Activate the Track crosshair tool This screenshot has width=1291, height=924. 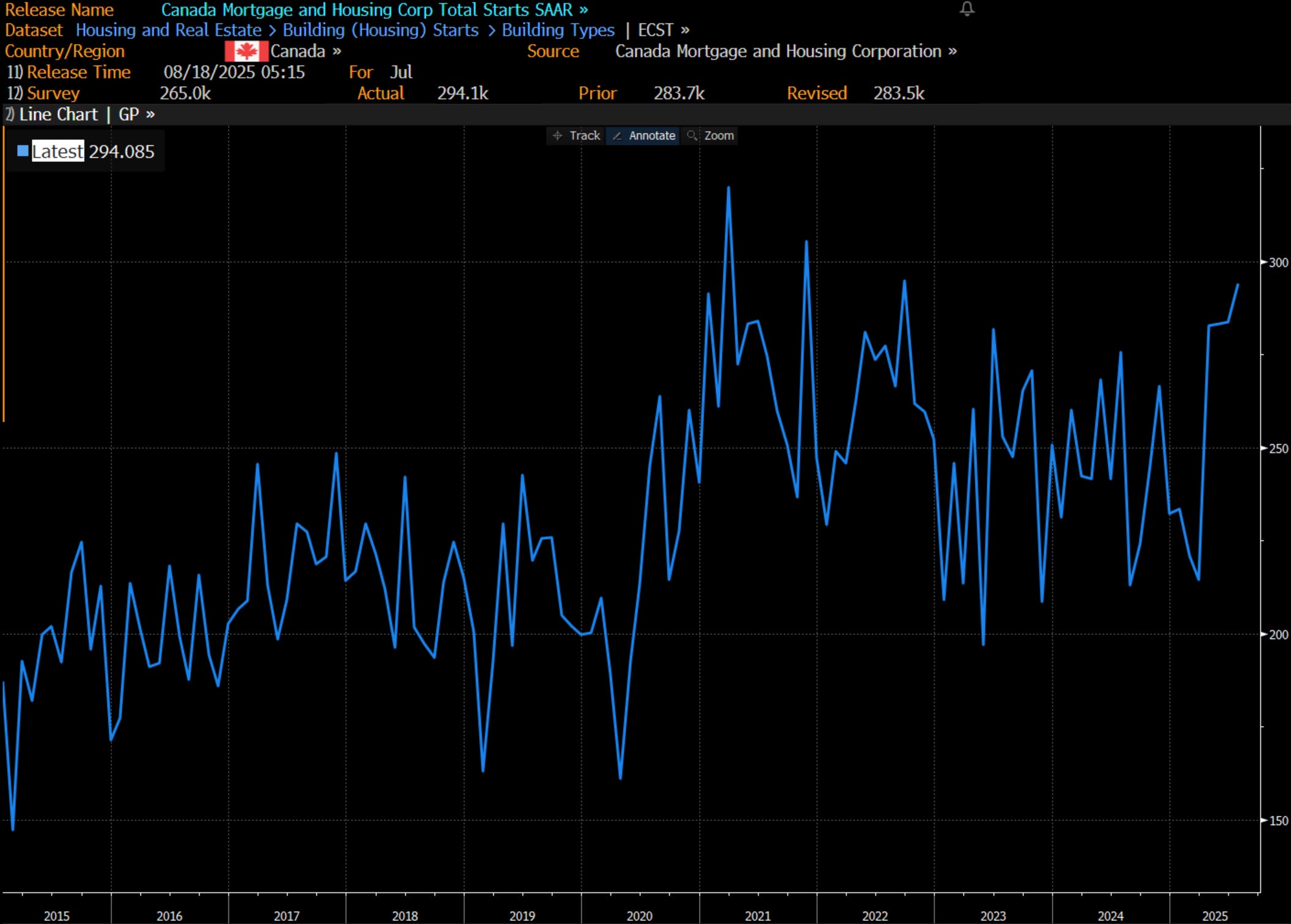(x=576, y=136)
